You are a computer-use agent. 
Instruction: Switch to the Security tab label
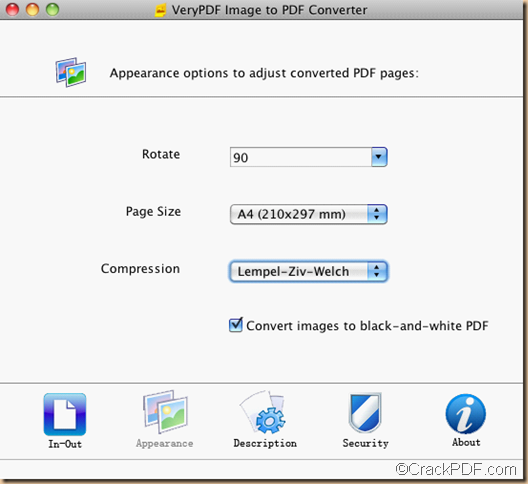pos(365,443)
